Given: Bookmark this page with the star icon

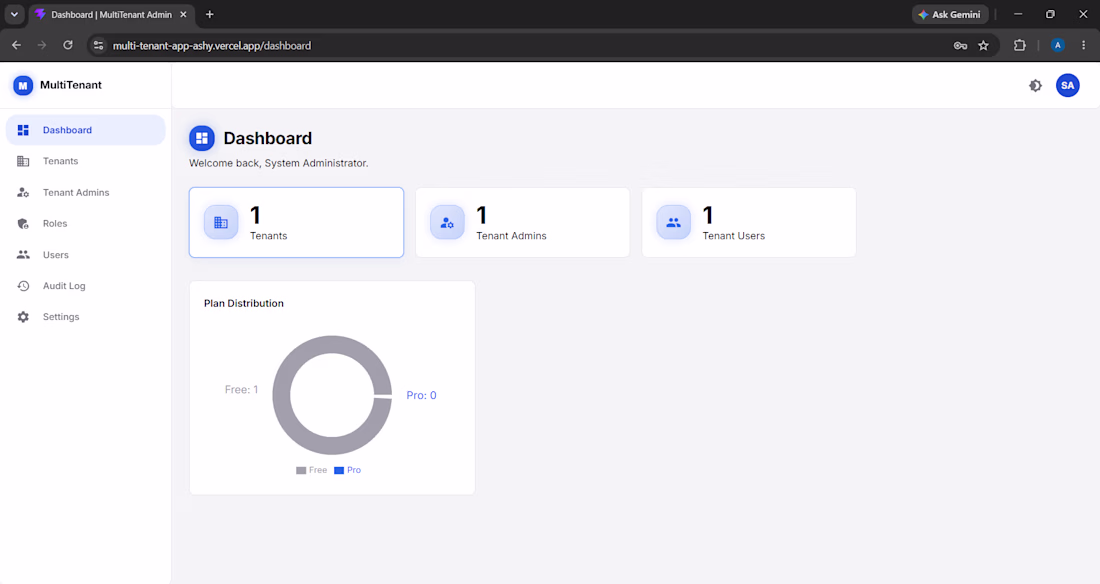Looking at the screenshot, I should pos(984,46).
